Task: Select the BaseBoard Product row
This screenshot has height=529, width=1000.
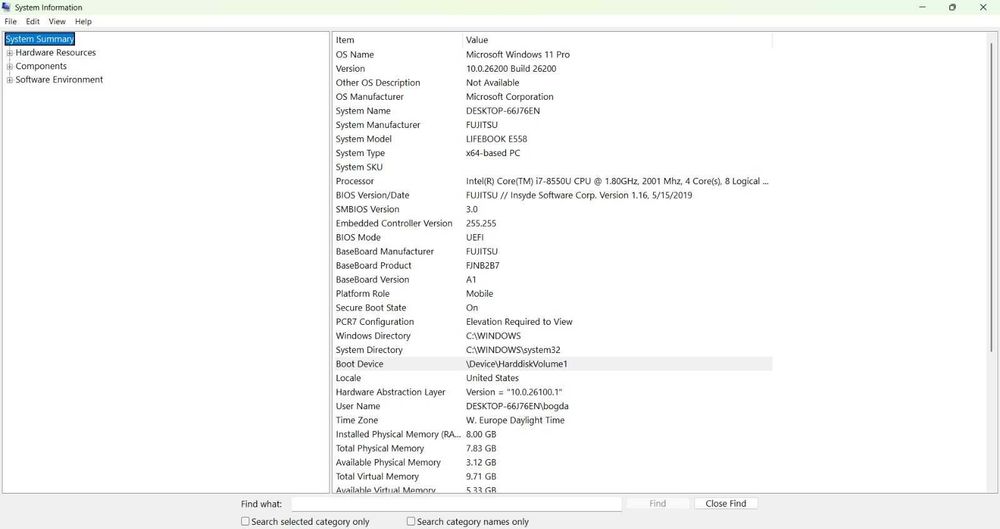Action: pos(552,265)
